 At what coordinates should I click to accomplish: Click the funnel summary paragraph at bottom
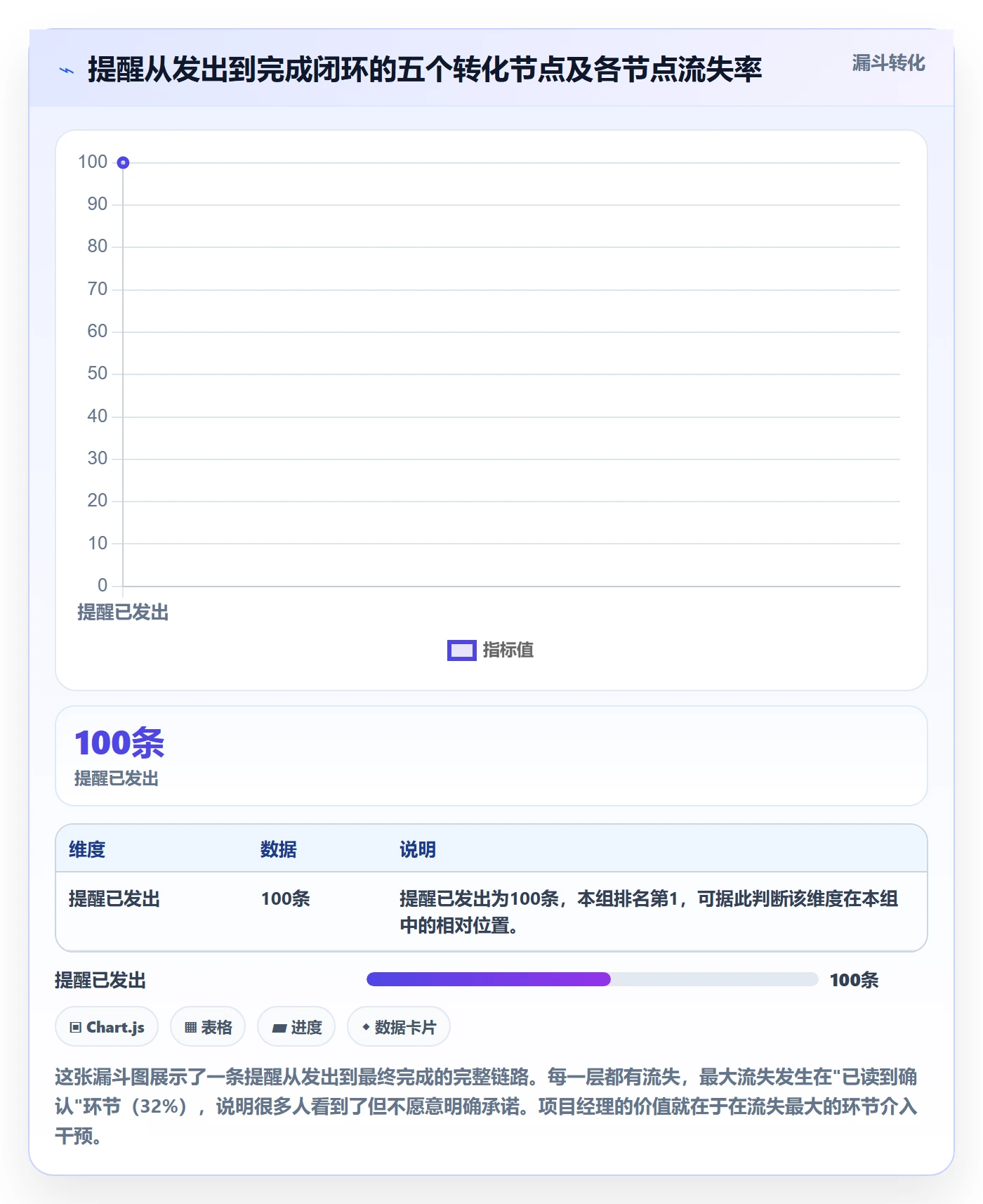486,1106
